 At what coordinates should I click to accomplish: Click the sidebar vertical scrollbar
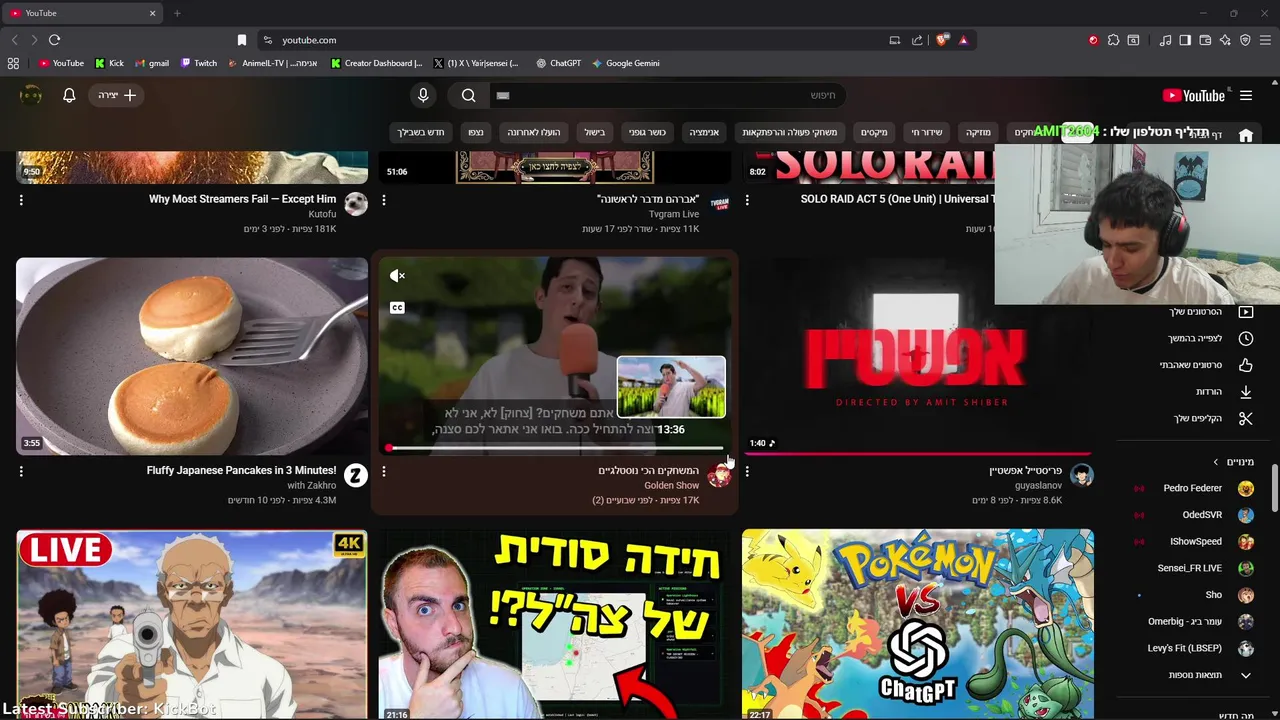click(x=1275, y=488)
